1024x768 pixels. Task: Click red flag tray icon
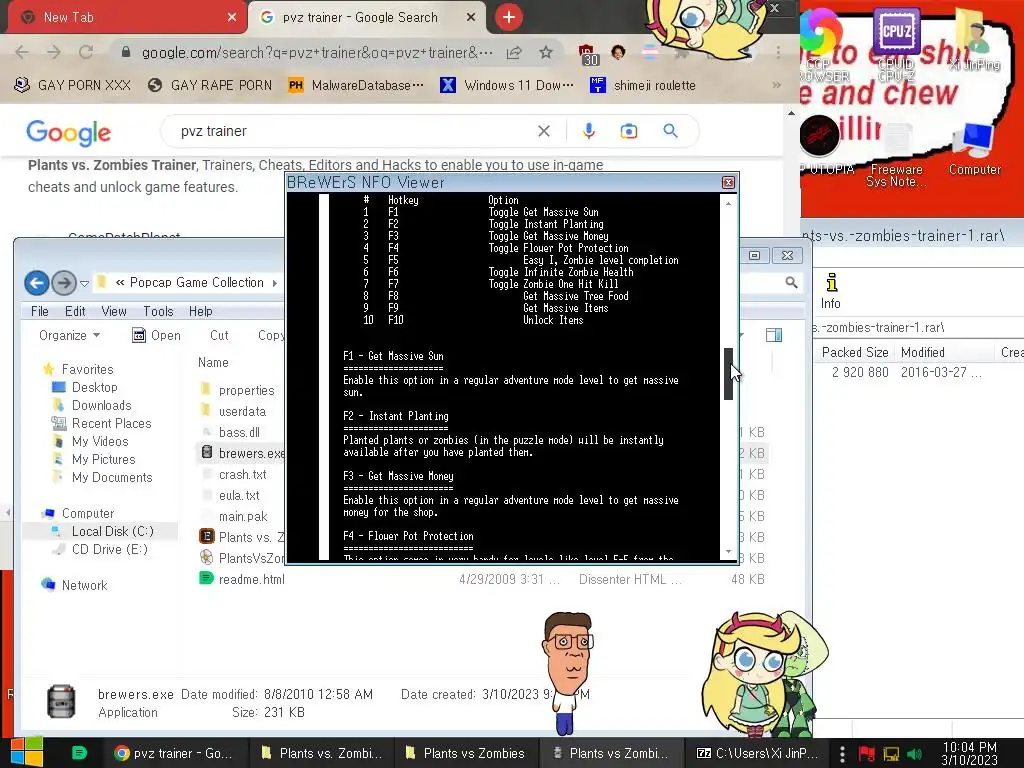pyautogui.click(x=867, y=754)
